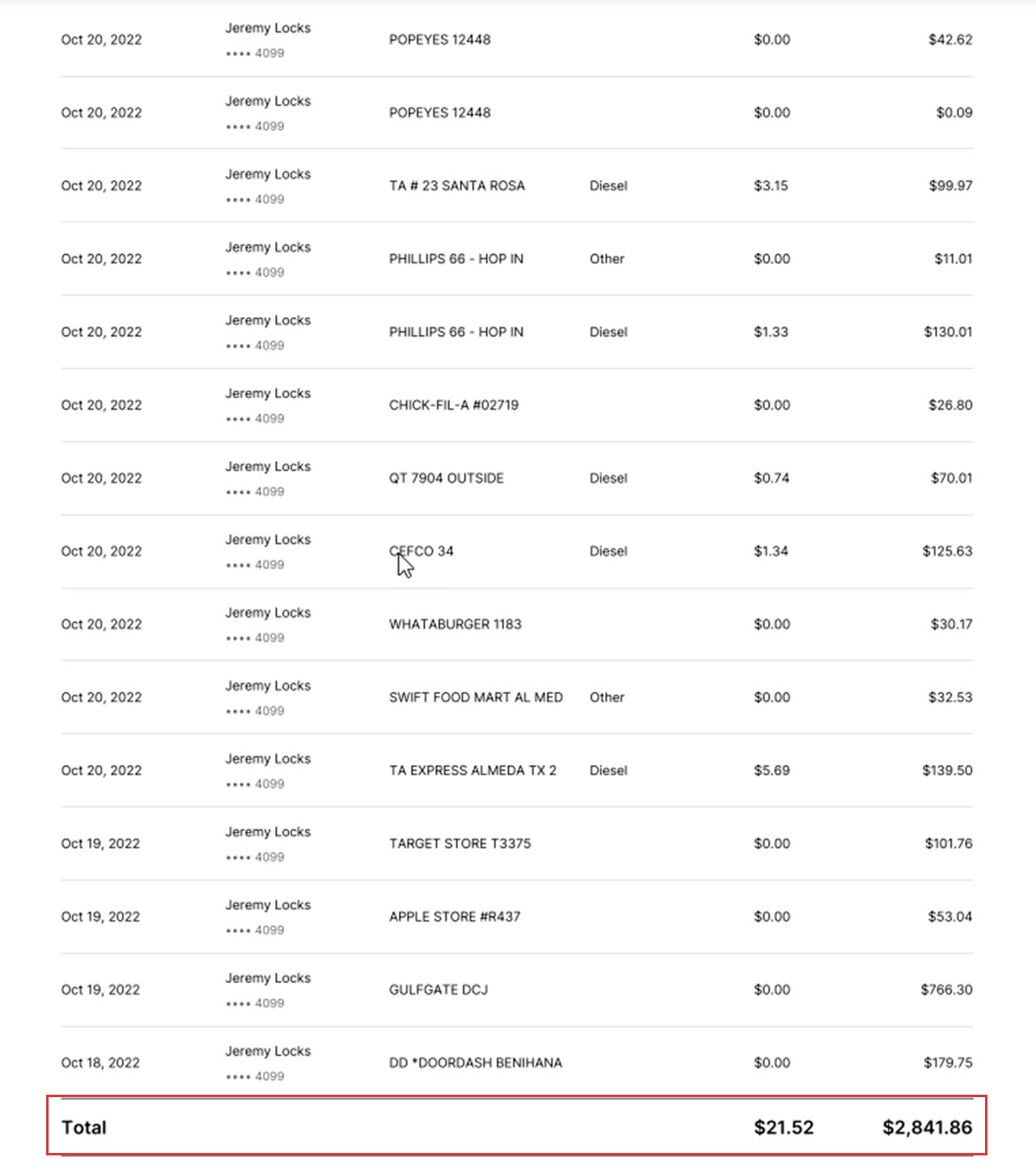
Task: Click the $21.52 total discount value
Action: pos(783,1127)
